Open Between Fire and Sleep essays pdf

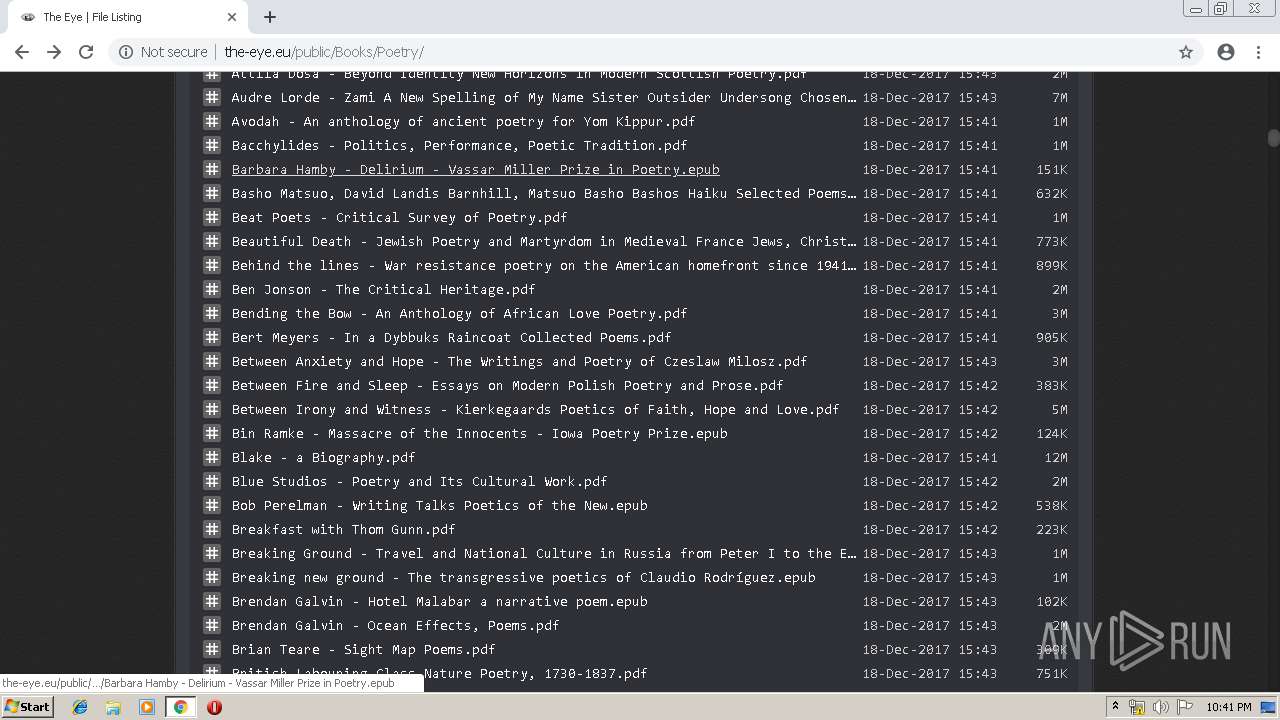pyautogui.click(x=507, y=385)
